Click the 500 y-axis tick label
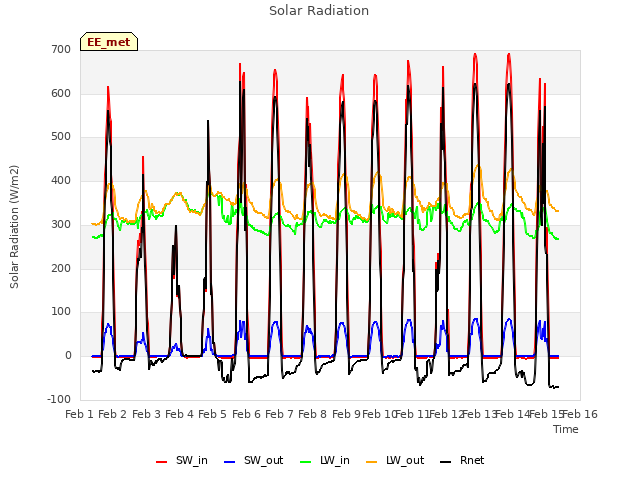The height and width of the screenshot is (480, 640). 61,137
